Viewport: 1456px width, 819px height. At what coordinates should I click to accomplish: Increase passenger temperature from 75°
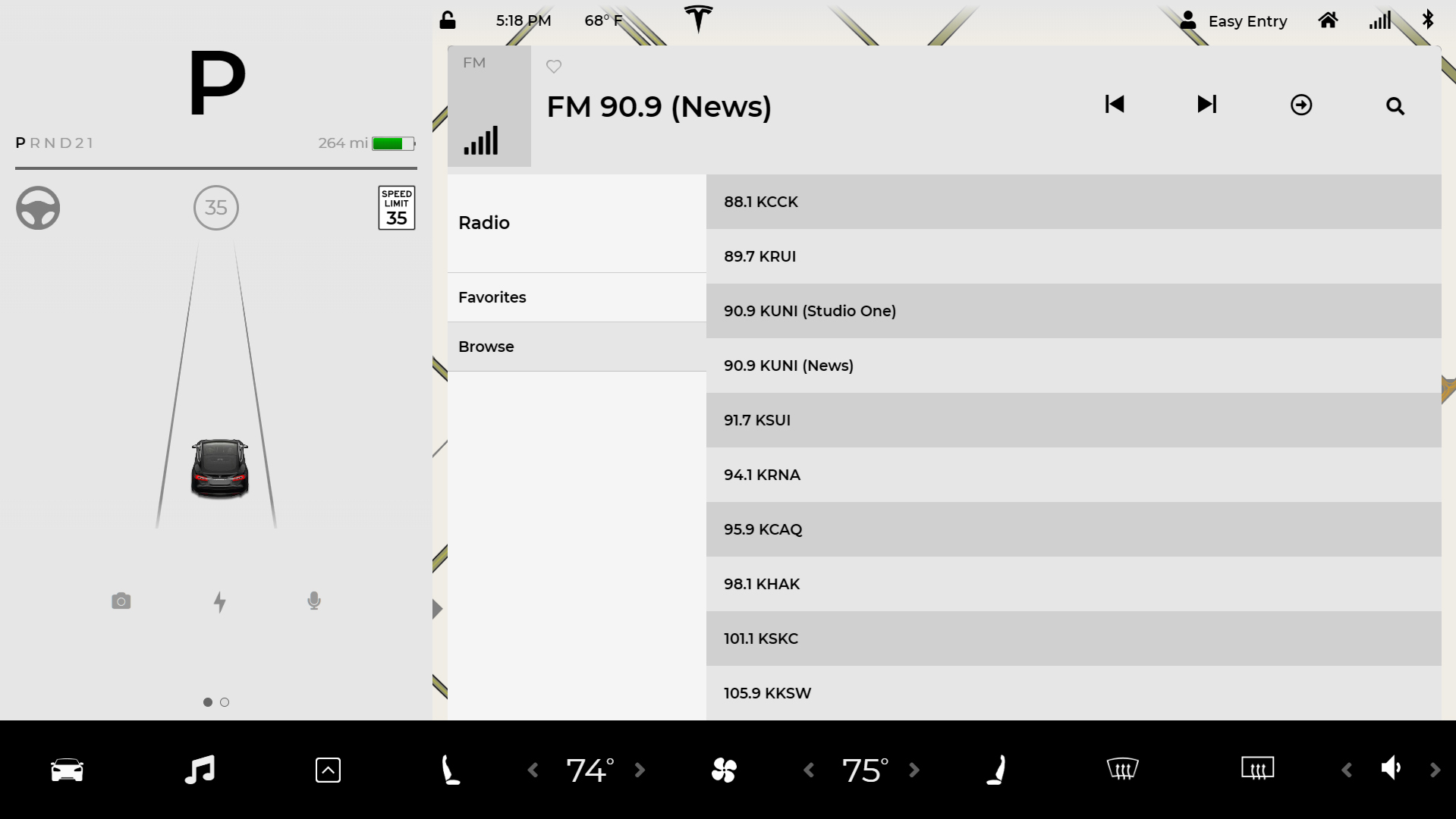pos(914,770)
